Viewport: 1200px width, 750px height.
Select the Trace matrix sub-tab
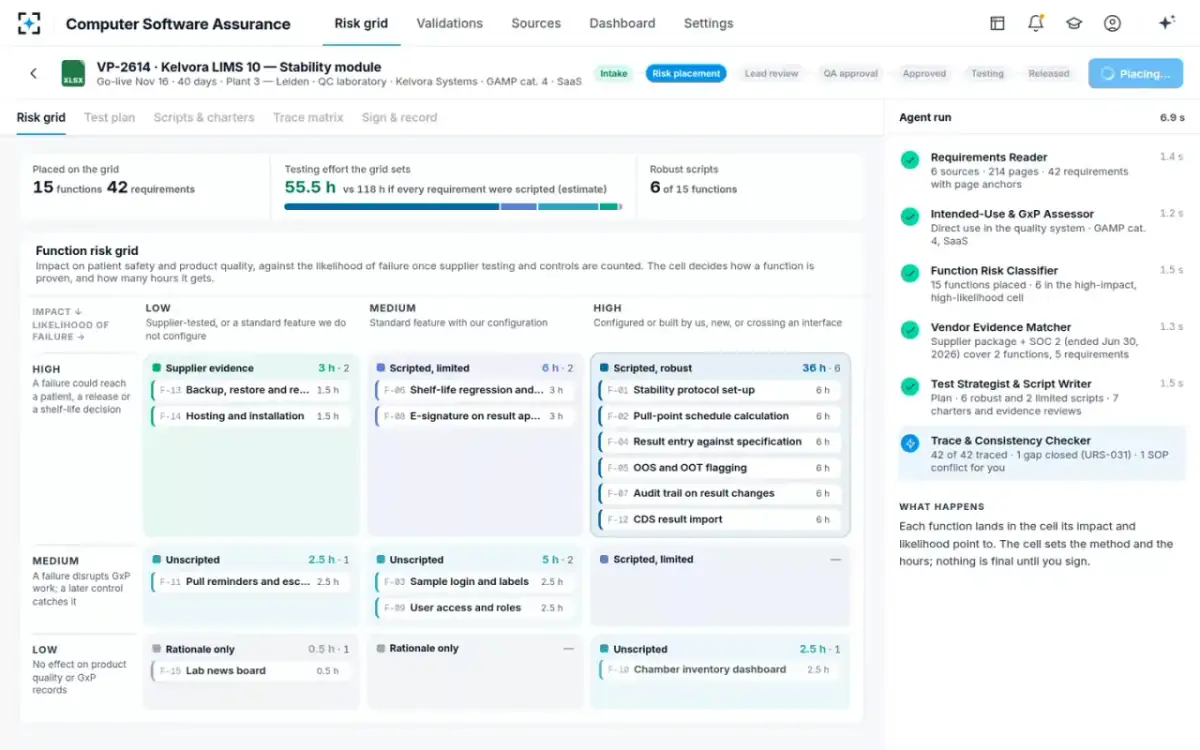point(308,117)
